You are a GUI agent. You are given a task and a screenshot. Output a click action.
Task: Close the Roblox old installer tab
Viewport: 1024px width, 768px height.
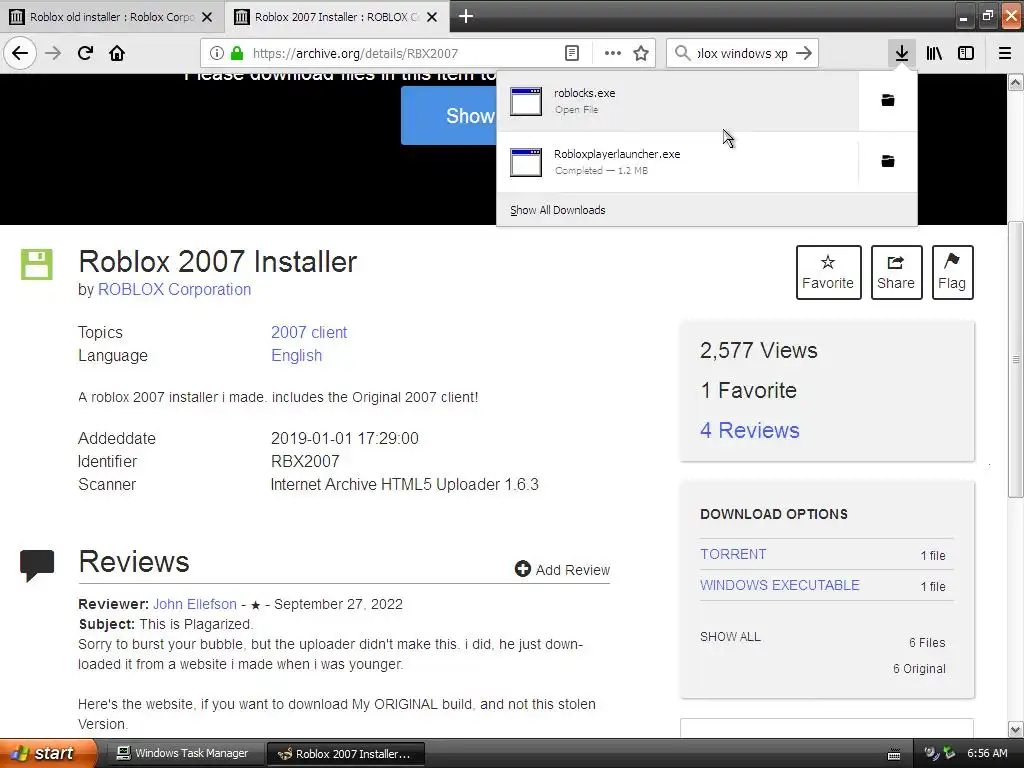(x=207, y=17)
